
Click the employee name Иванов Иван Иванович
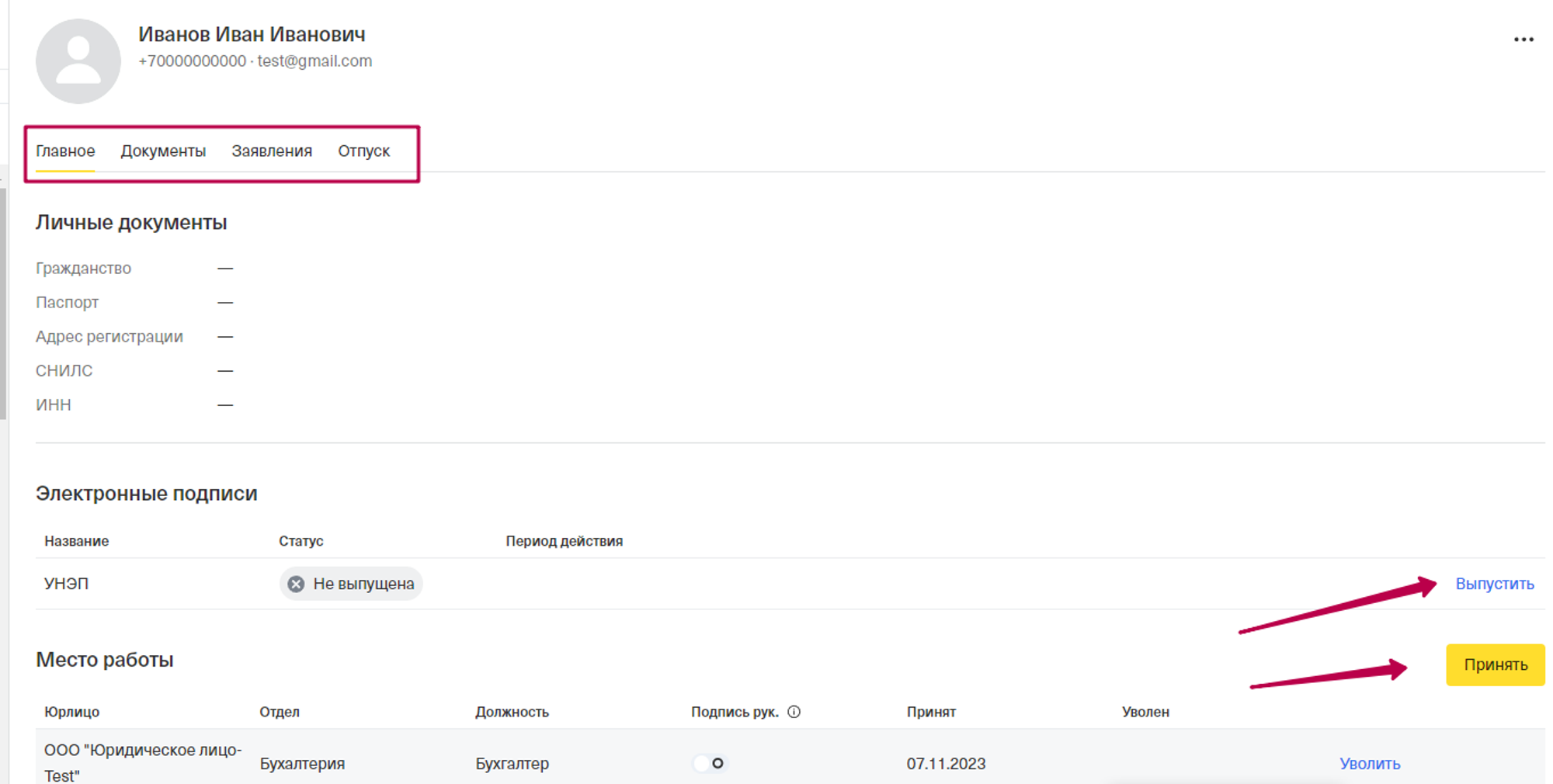tap(252, 34)
